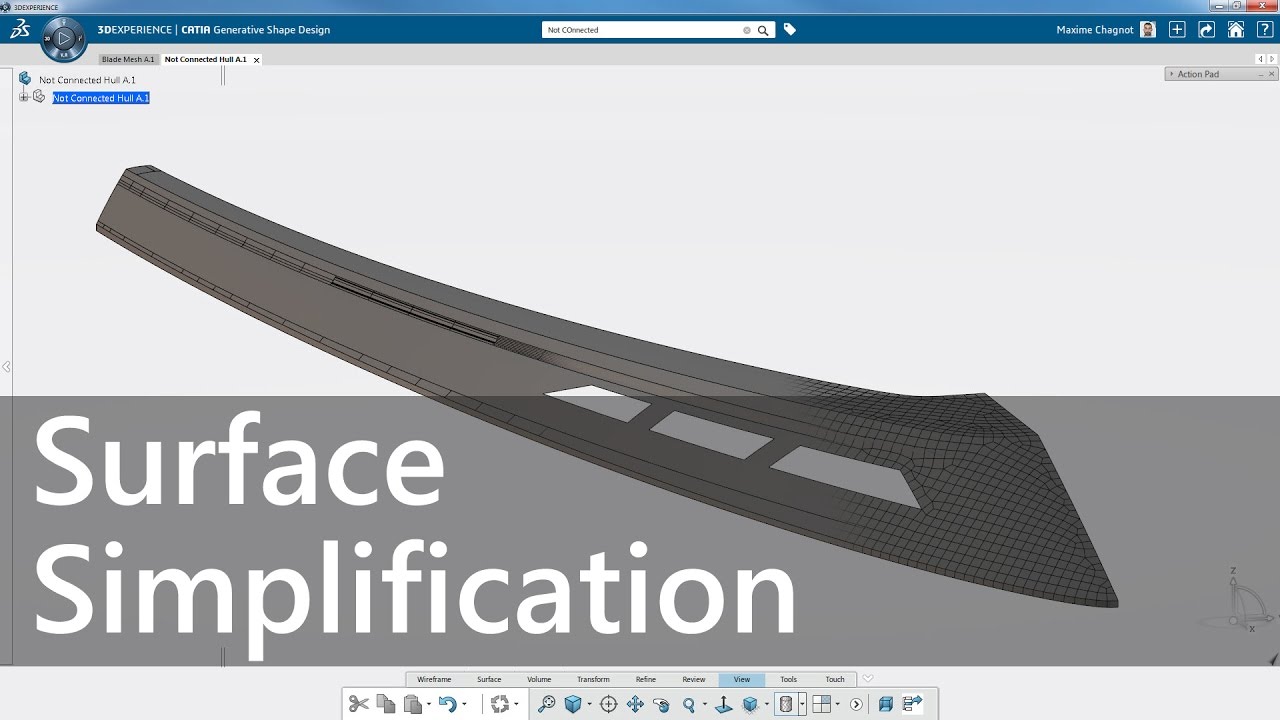Image resolution: width=1280 pixels, height=720 pixels.
Task: Select the Pan four-arrow icon
Action: (x=635, y=704)
